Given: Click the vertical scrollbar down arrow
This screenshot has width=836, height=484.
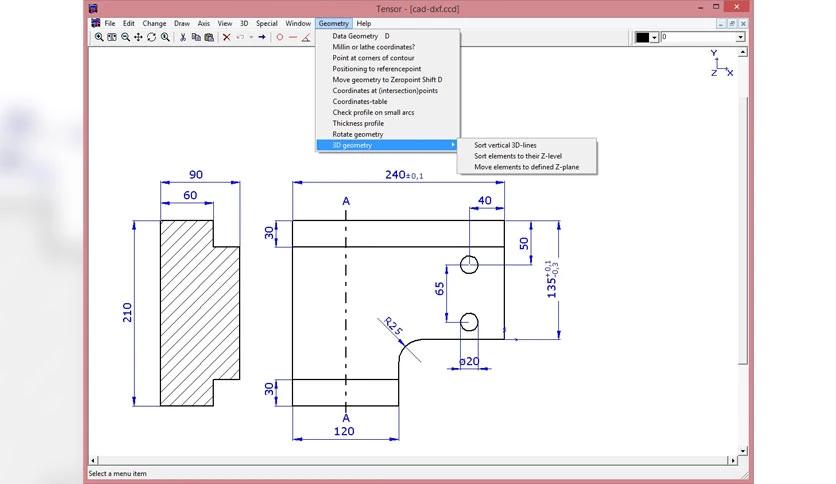Looking at the screenshot, I should [x=743, y=451].
